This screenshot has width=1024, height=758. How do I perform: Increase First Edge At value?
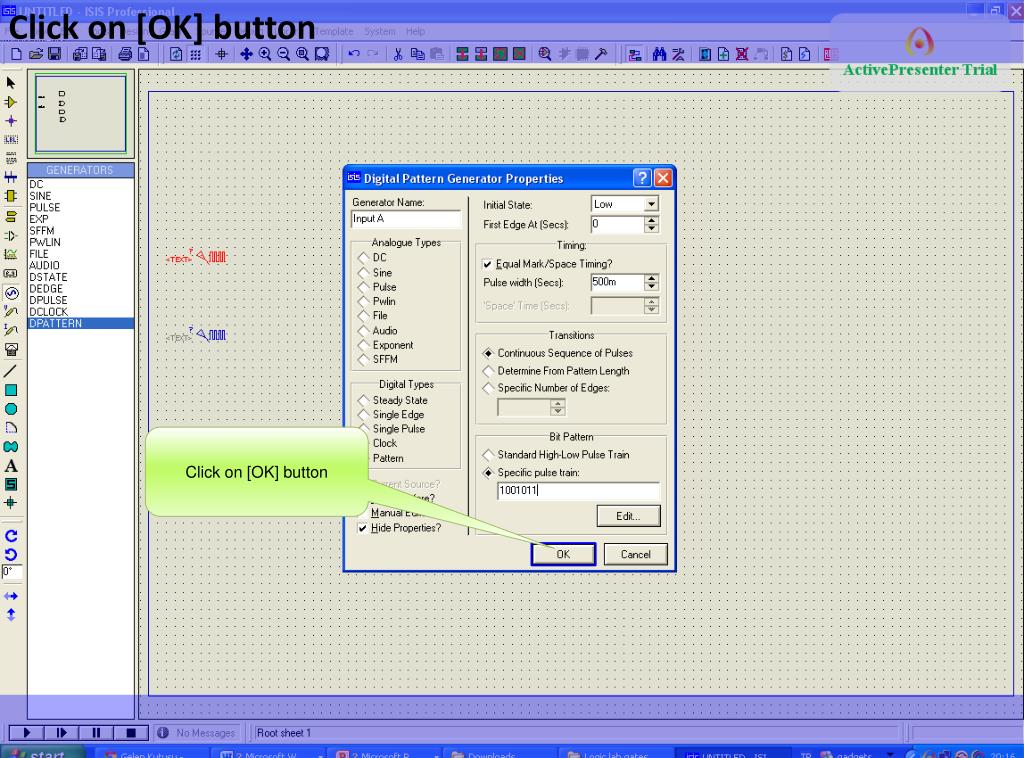pos(651,220)
